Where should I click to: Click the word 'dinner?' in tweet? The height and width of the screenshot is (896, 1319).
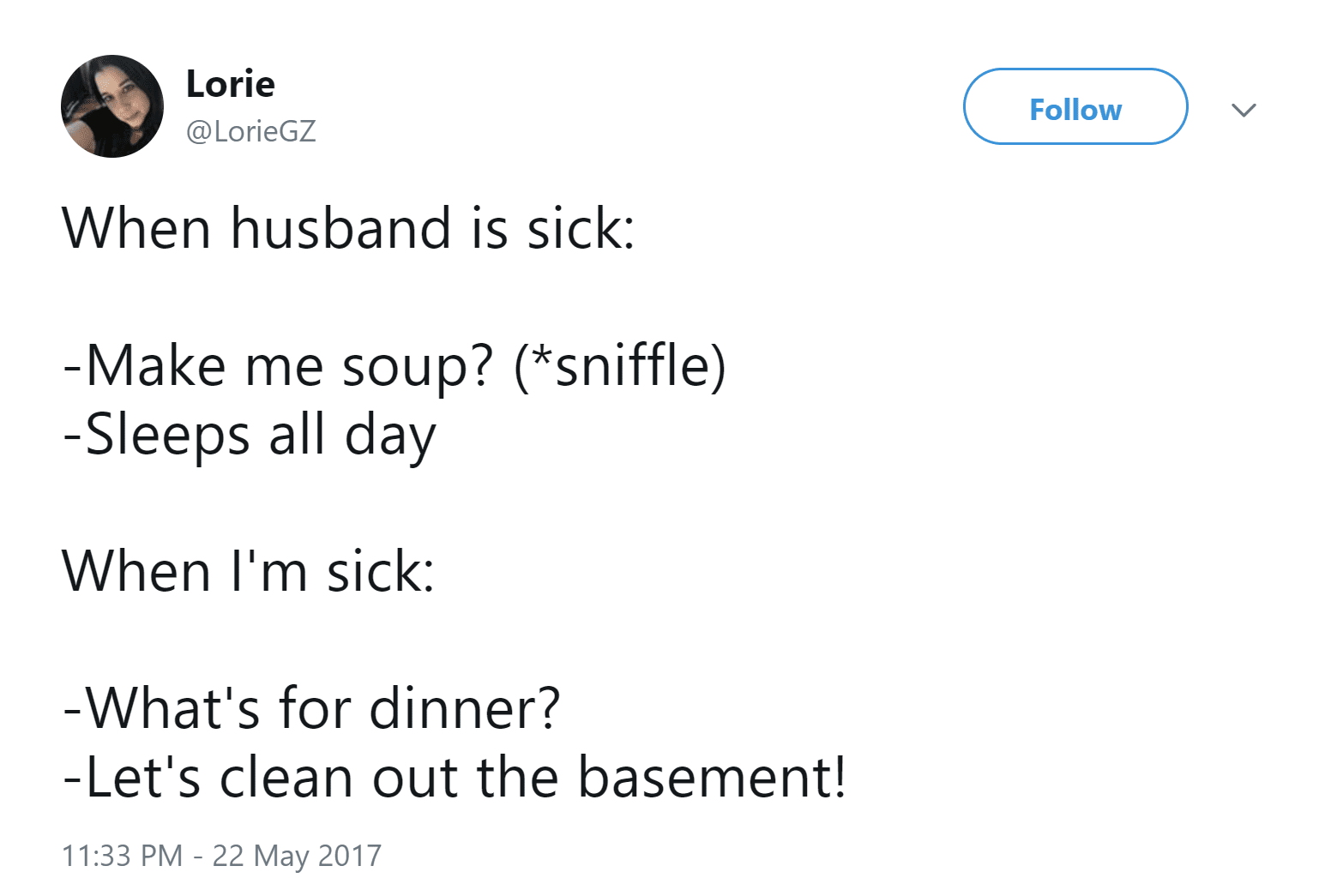click(464, 709)
